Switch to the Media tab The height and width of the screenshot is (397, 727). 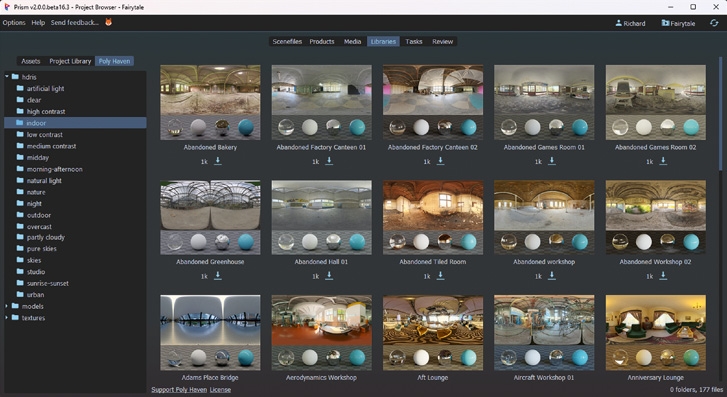tap(352, 41)
